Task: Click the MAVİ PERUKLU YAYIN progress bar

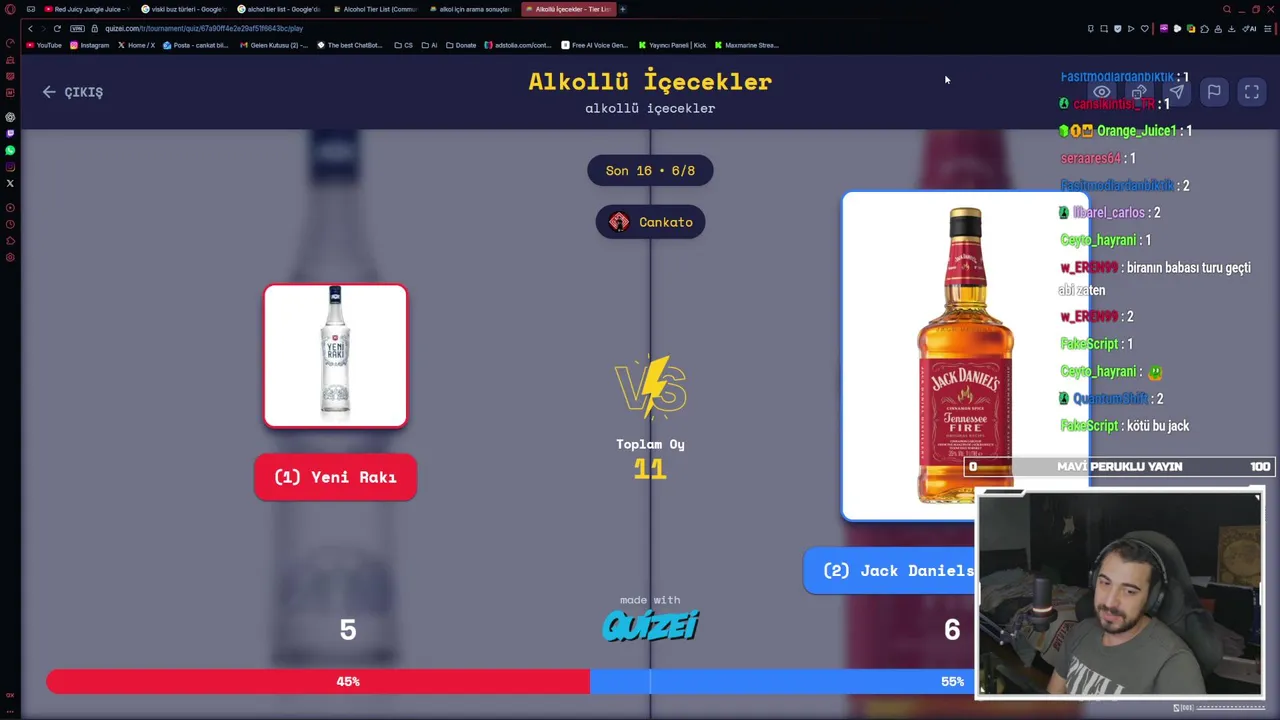Action: (1119, 467)
